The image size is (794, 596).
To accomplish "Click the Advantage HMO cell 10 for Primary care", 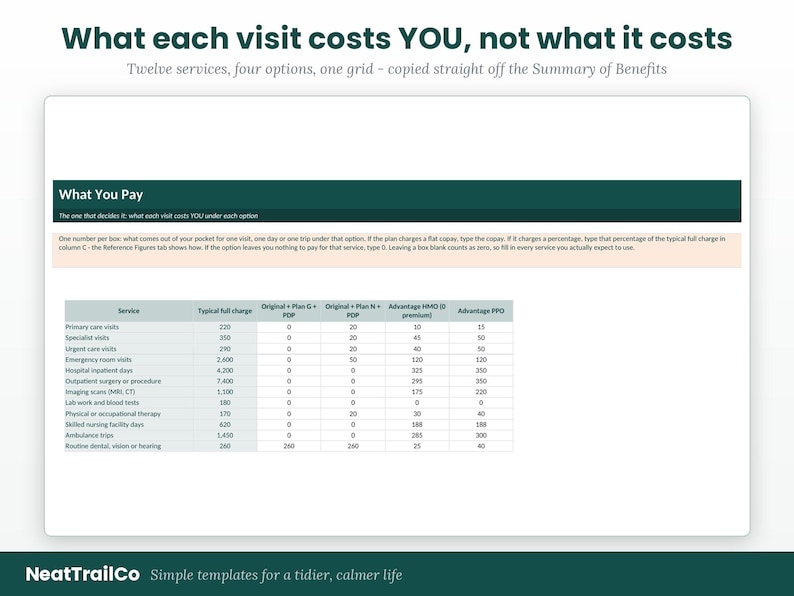I will tap(417, 327).
